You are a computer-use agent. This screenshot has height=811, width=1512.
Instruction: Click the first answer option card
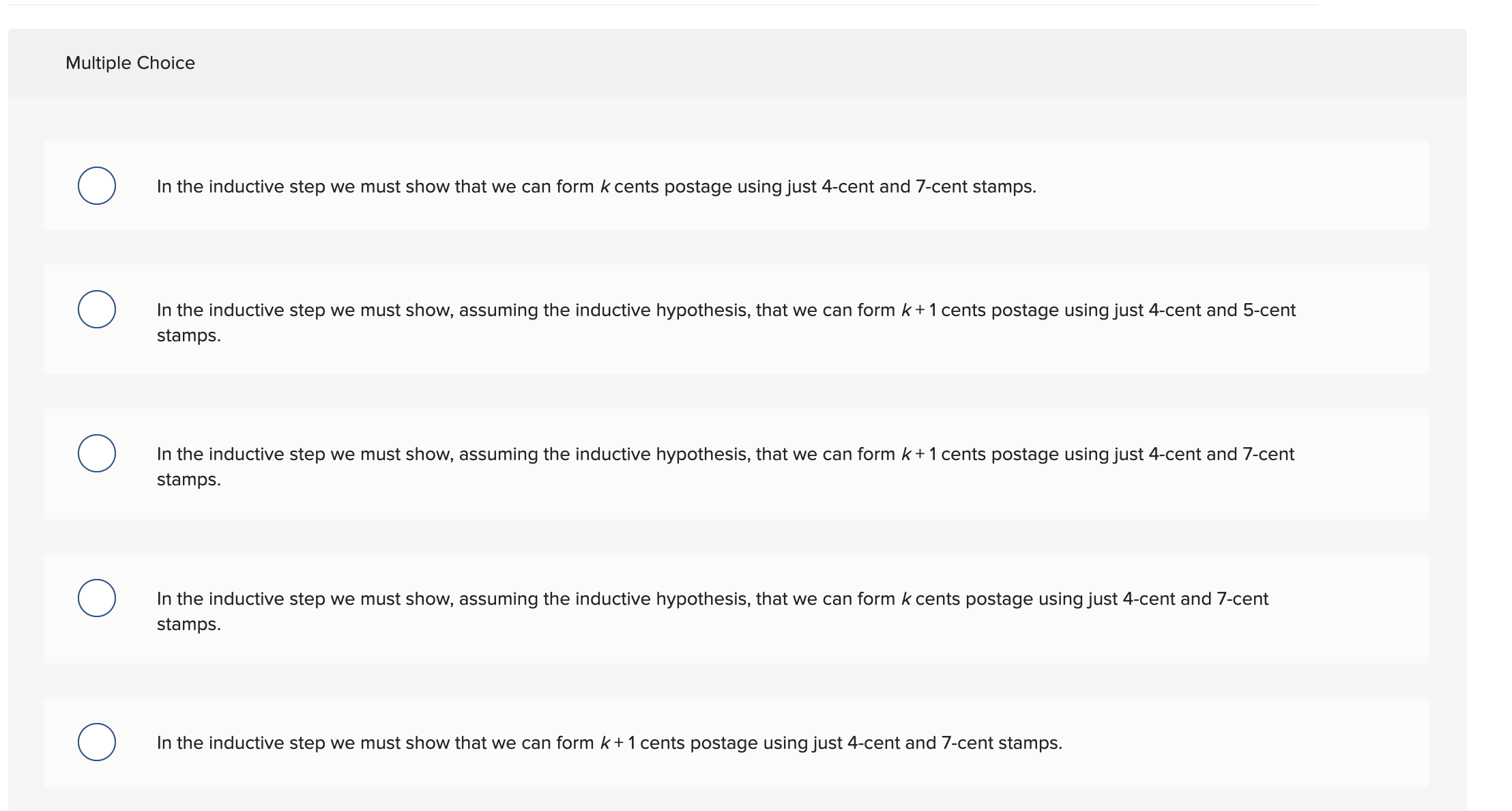737,186
